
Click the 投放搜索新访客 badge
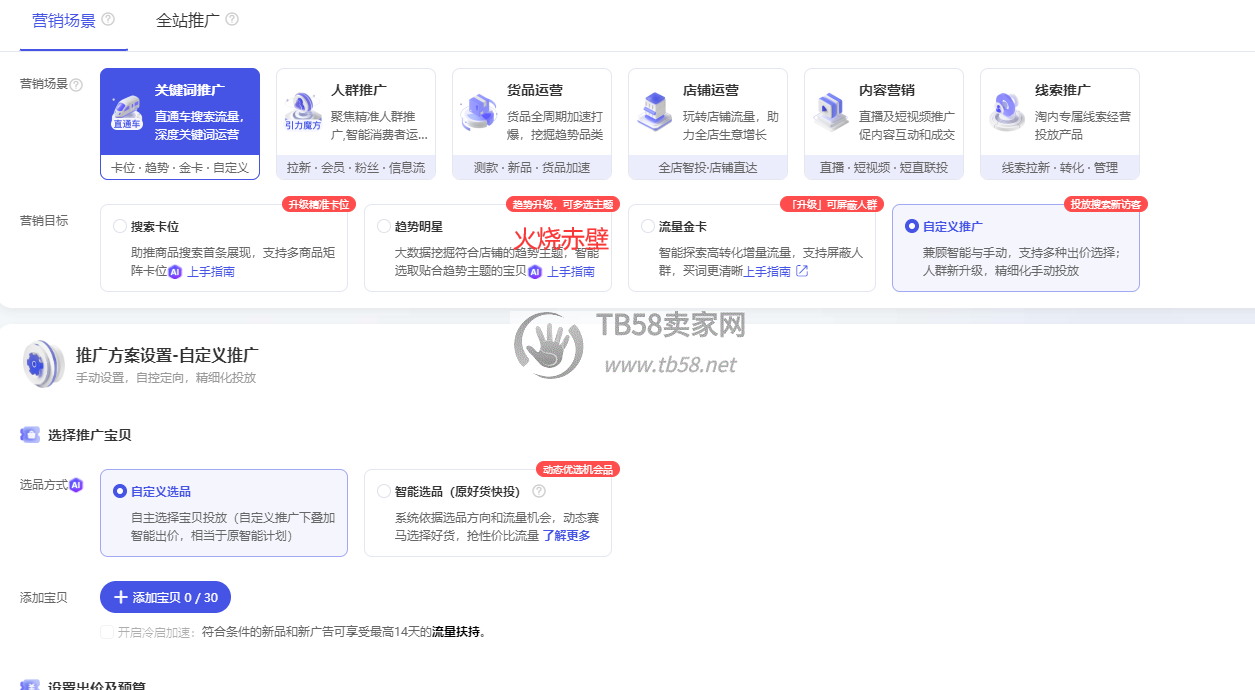1105,204
